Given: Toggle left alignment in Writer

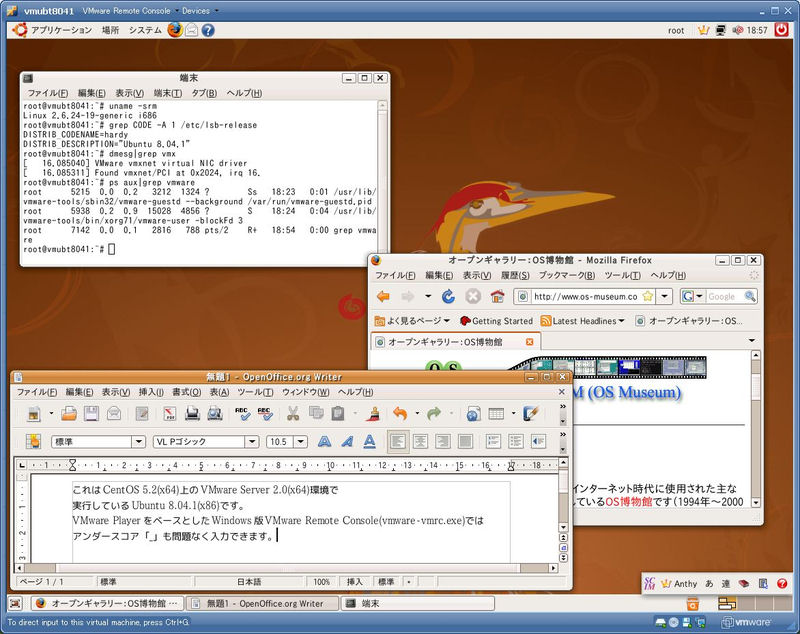Looking at the screenshot, I should 398,442.
